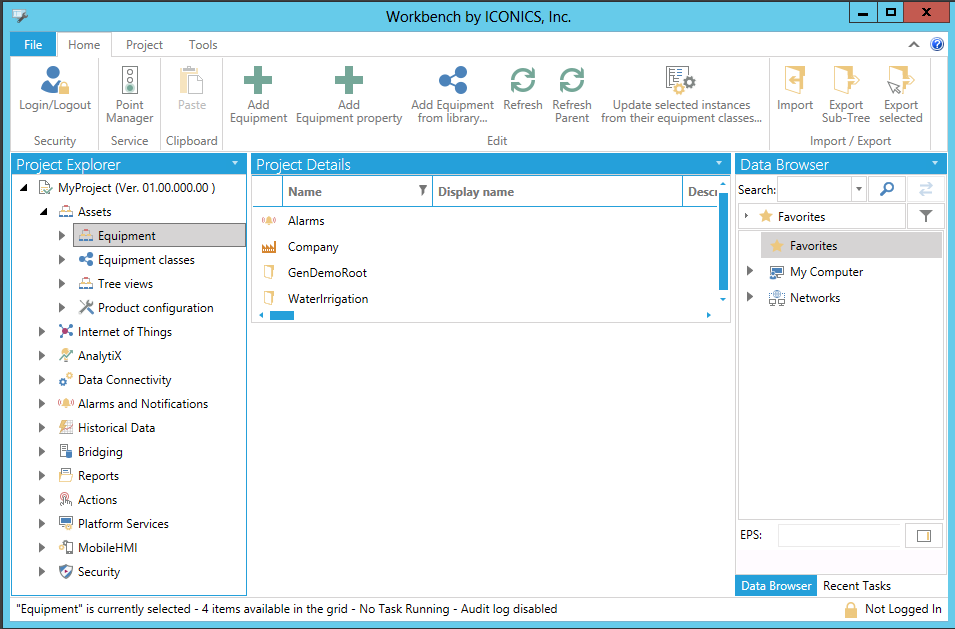The width and height of the screenshot is (955, 629).
Task: Toggle the EPS panel button
Action: click(923, 536)
